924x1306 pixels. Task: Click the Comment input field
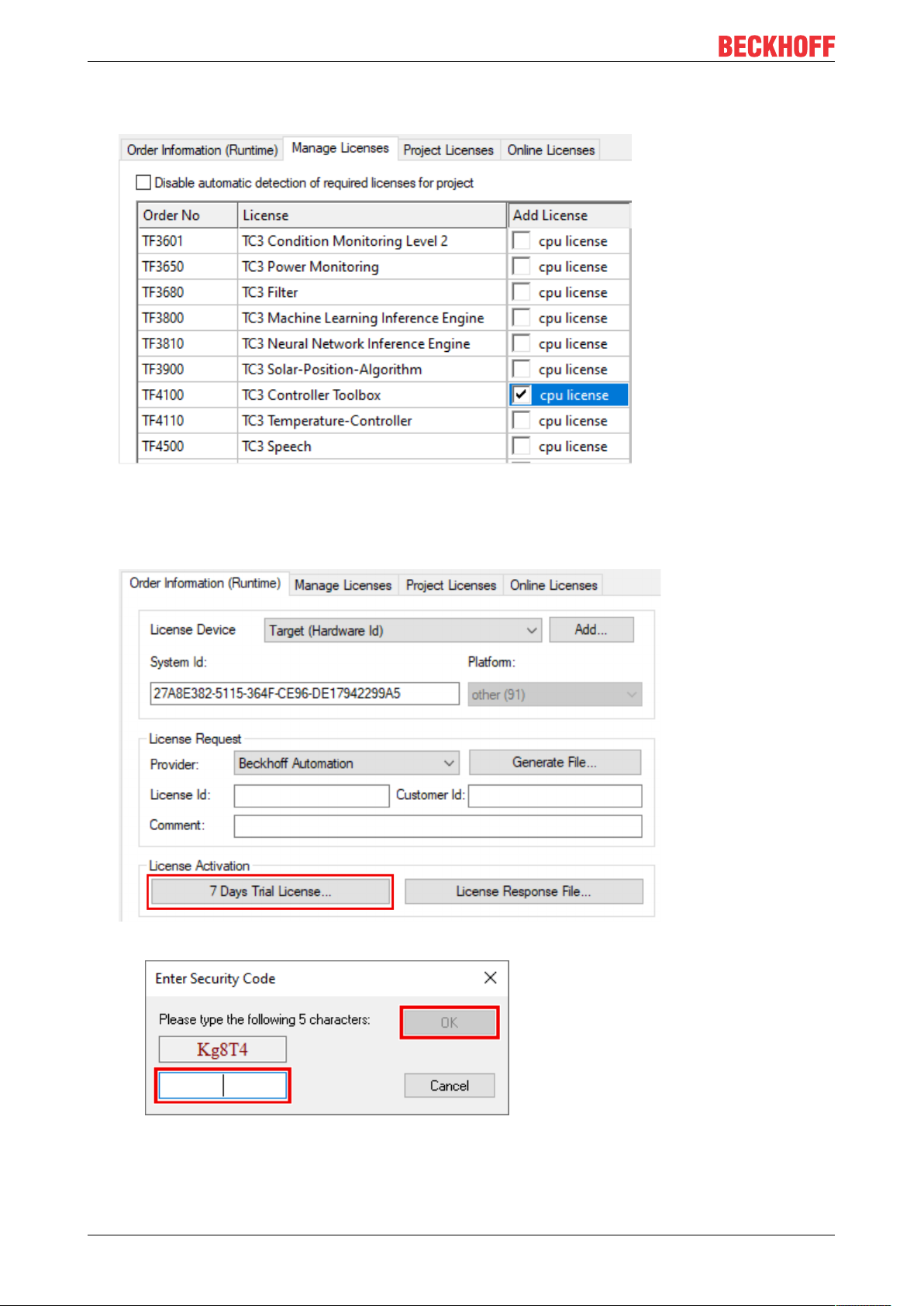coord(438,826)
